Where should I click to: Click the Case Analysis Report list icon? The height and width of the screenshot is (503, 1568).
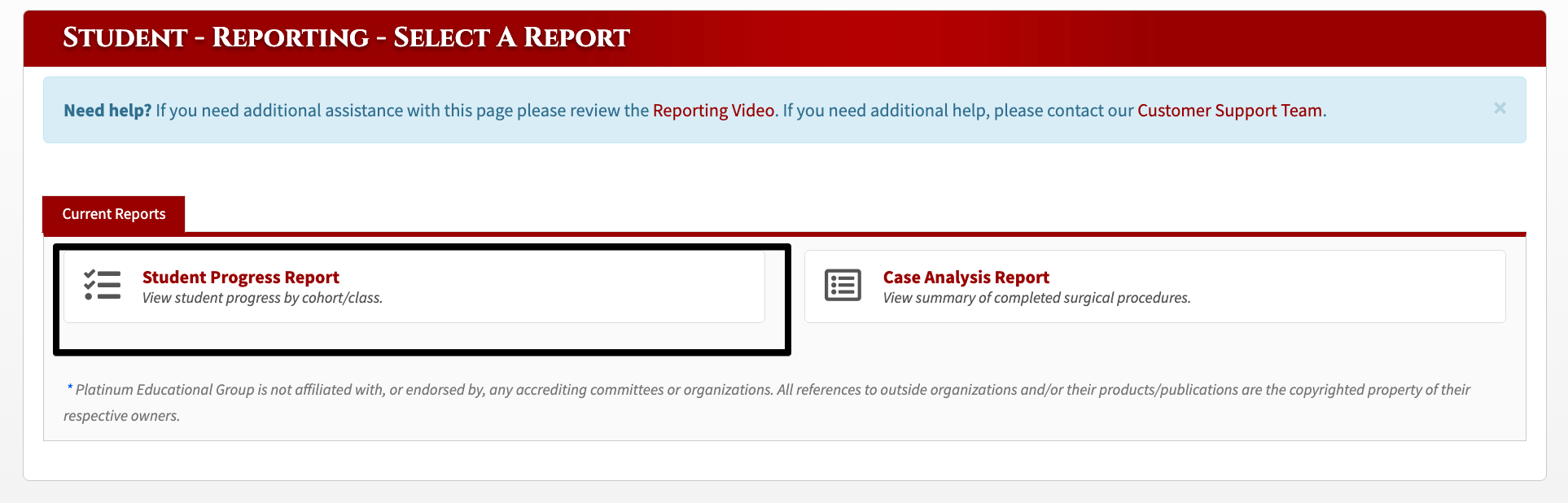843,285
